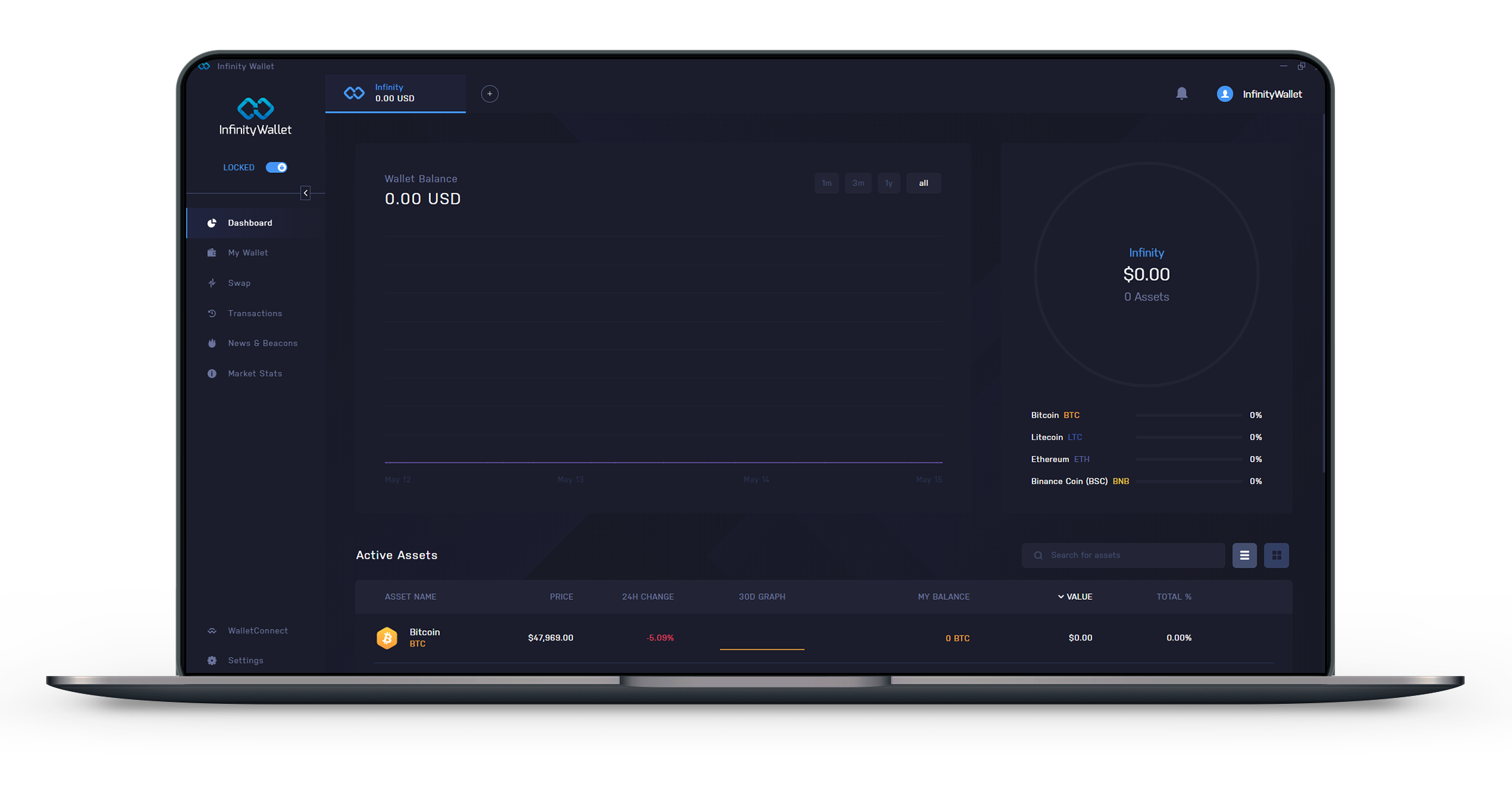
Task: Switch to grid view for Active Assets
Action: pos(1278,555)
